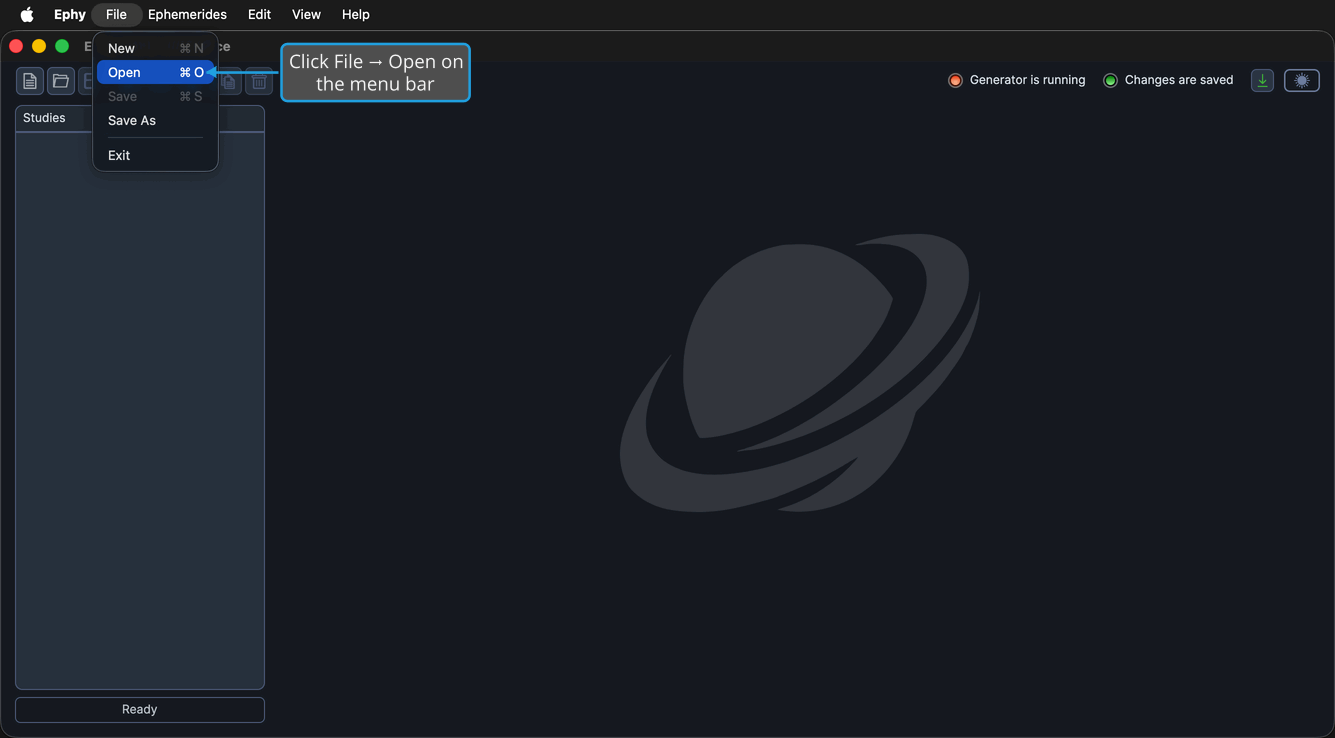Click the red window close button
1335x738 pixels.
(x=16, y=46)
